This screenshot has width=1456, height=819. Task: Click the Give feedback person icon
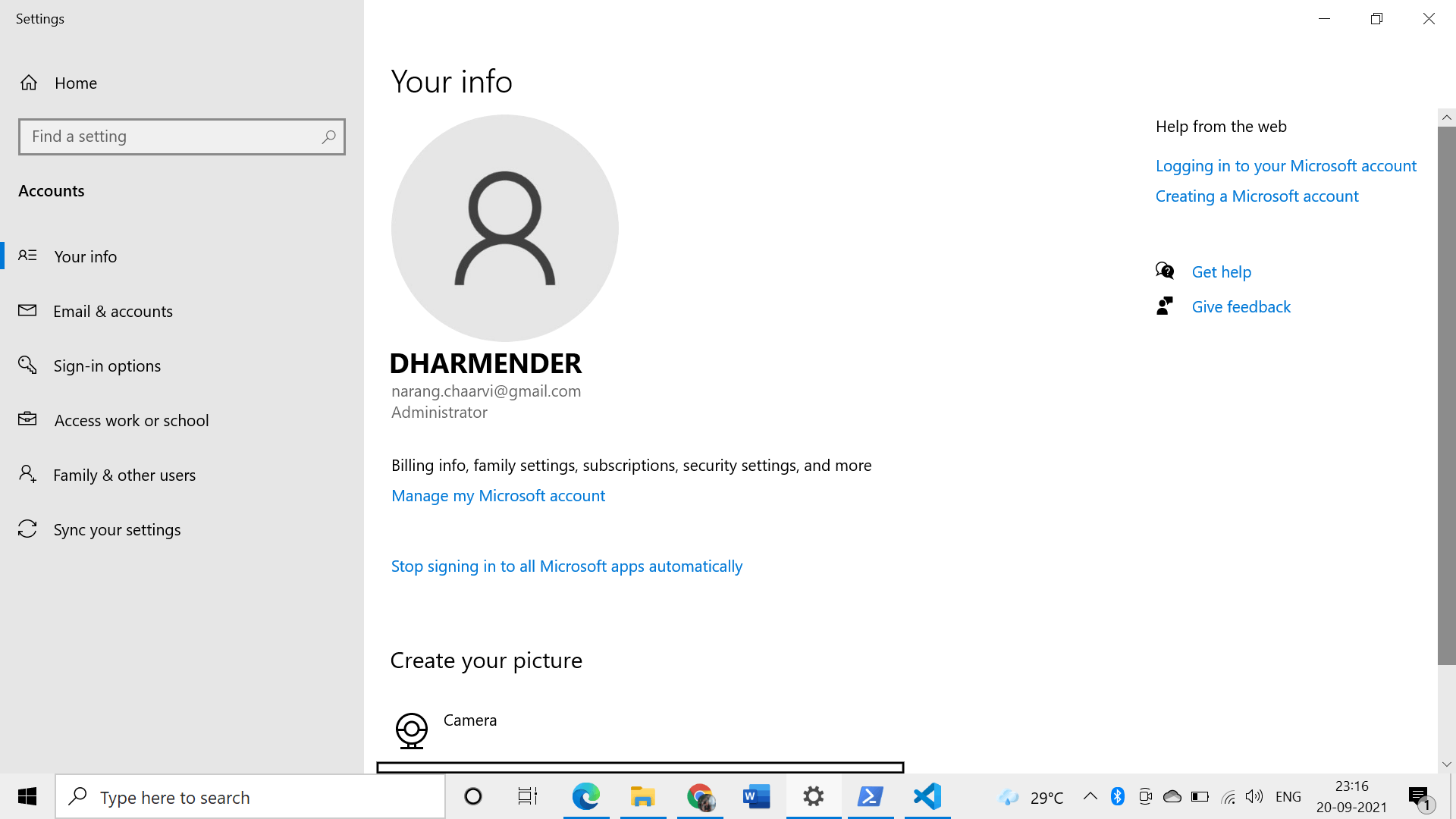point(1165,306)
